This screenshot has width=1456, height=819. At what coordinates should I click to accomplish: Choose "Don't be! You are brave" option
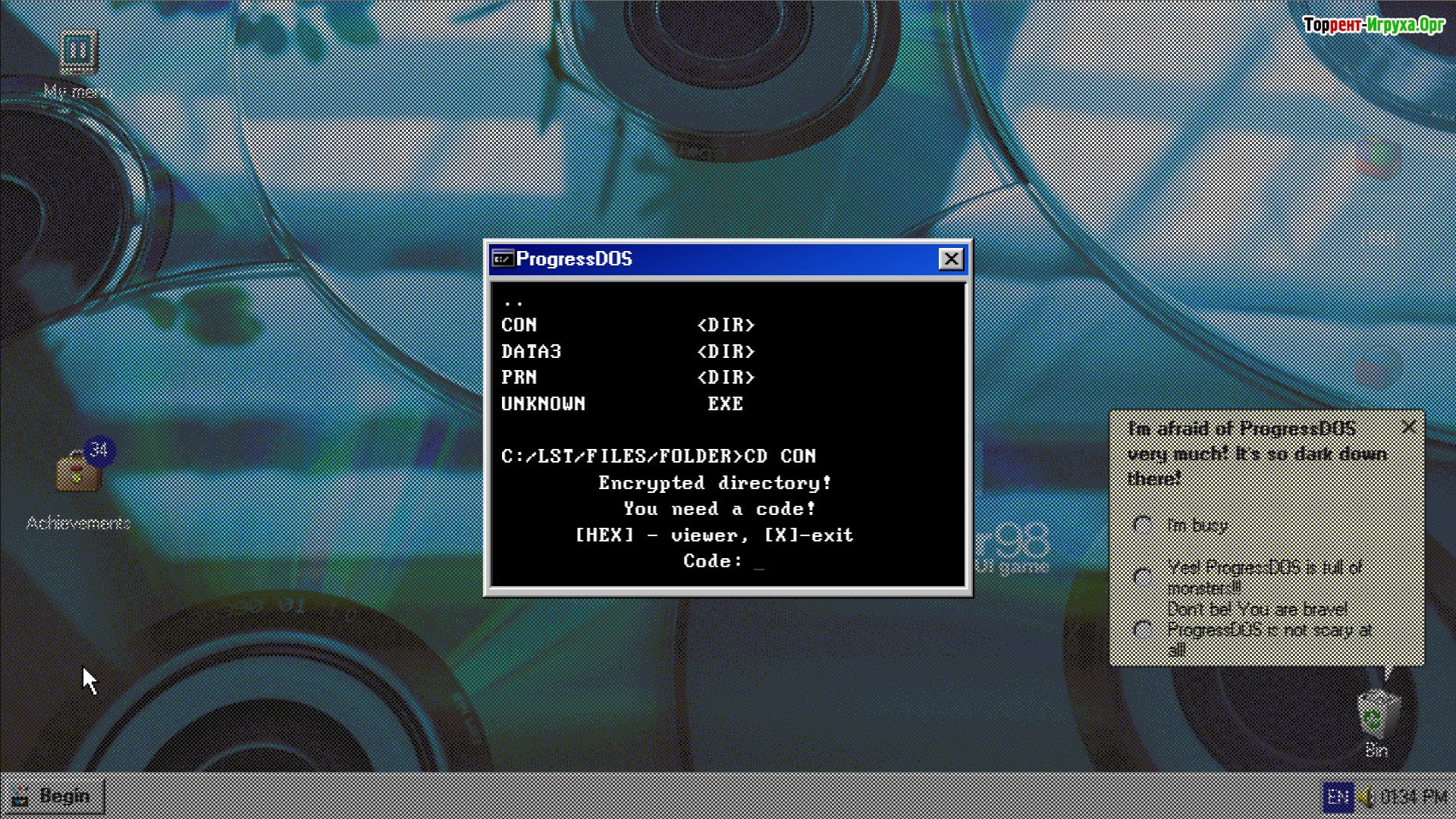pos(1142,629)
